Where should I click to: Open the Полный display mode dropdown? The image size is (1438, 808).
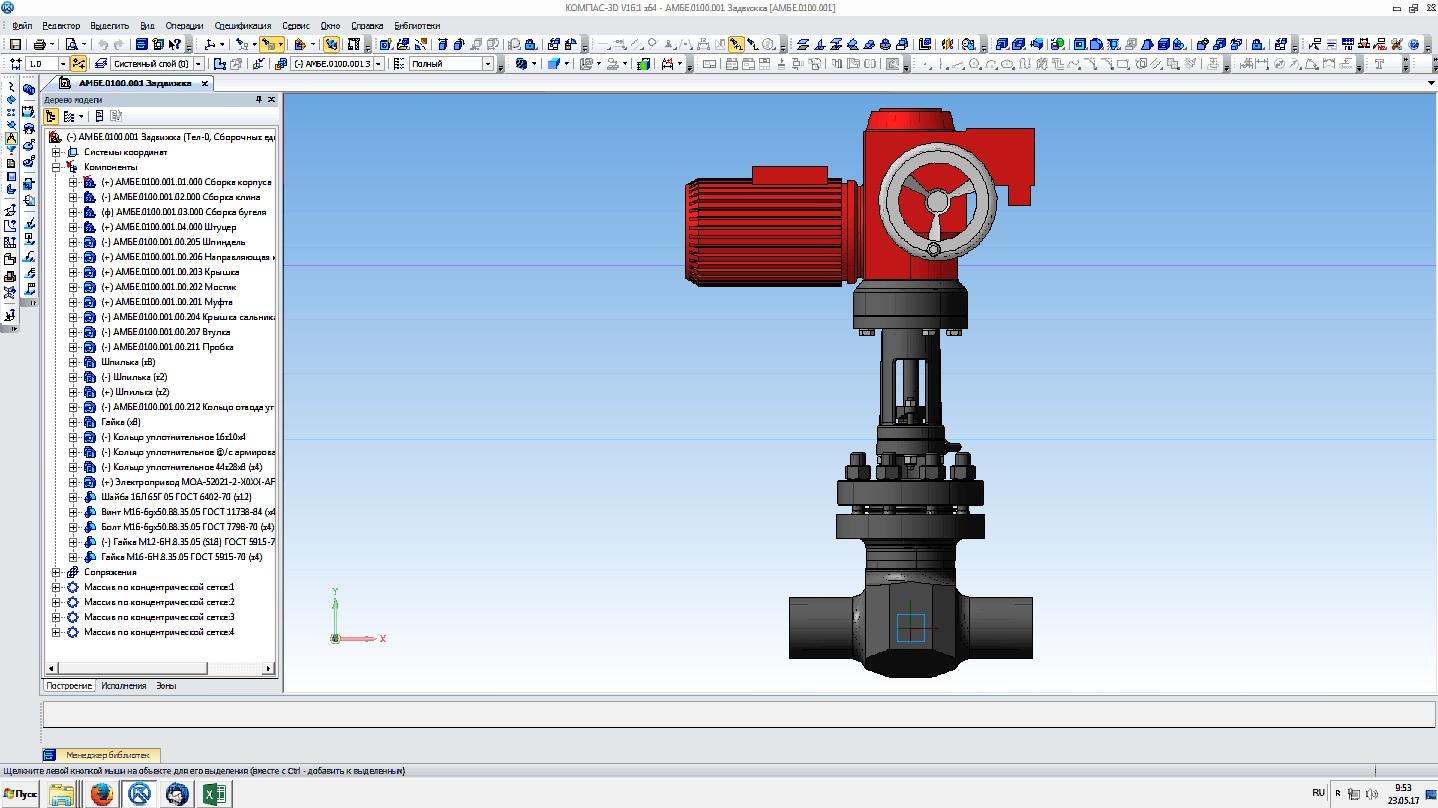coord(488,63)
